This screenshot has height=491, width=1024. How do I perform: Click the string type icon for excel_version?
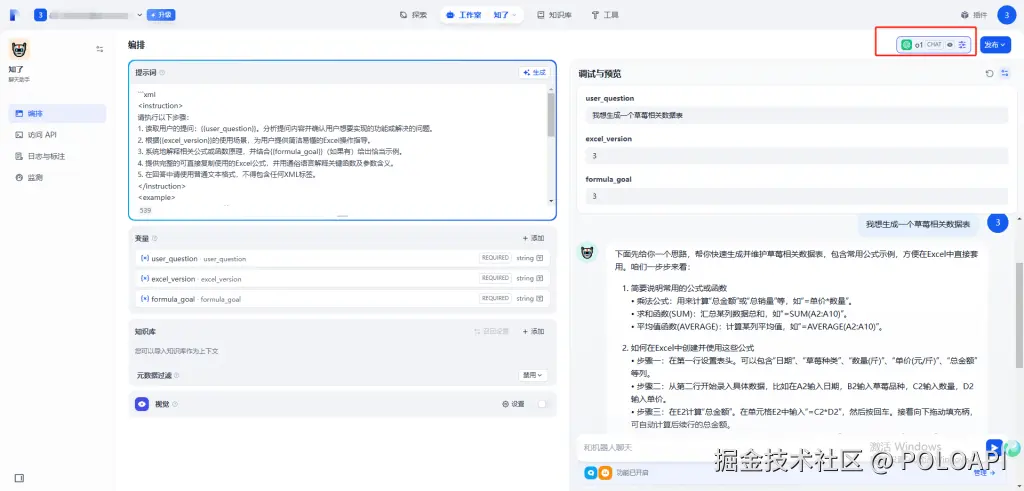click(x=539, y=278)
